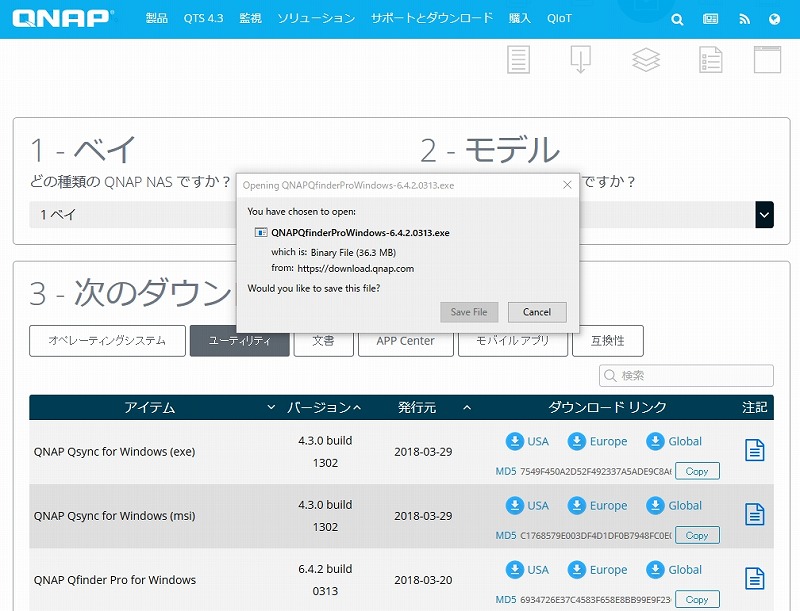
Task: Copy MD5 for Qsync msi
Action: click(x=697, y=536)
